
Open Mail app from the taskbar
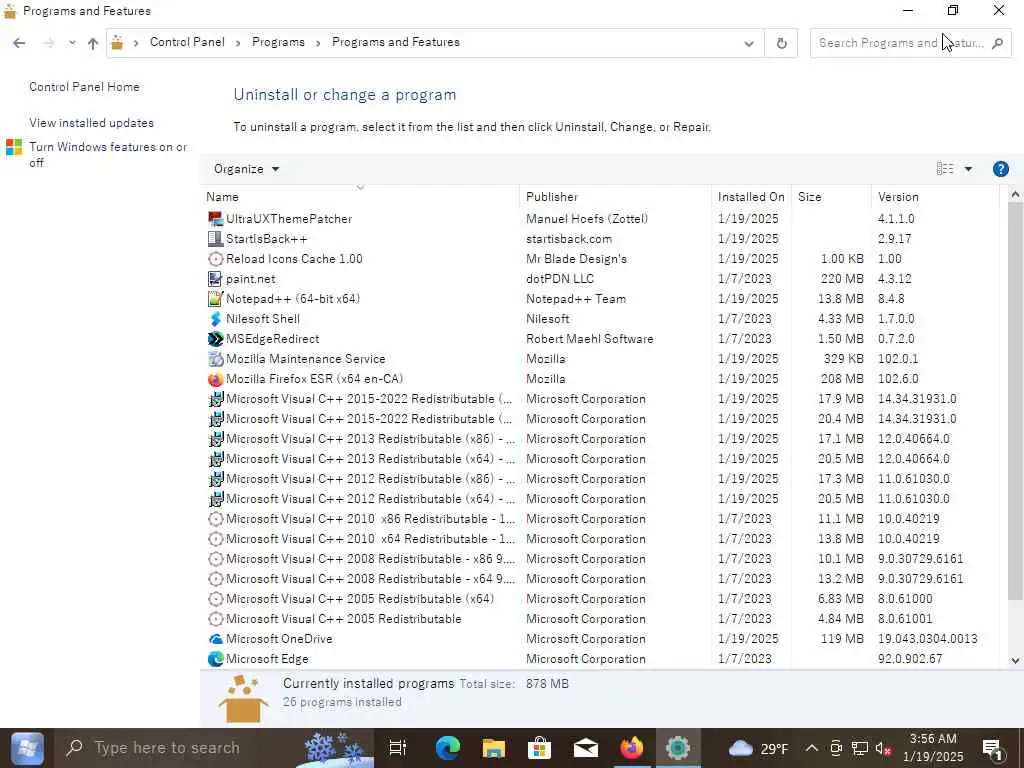(x=586, y=748)
